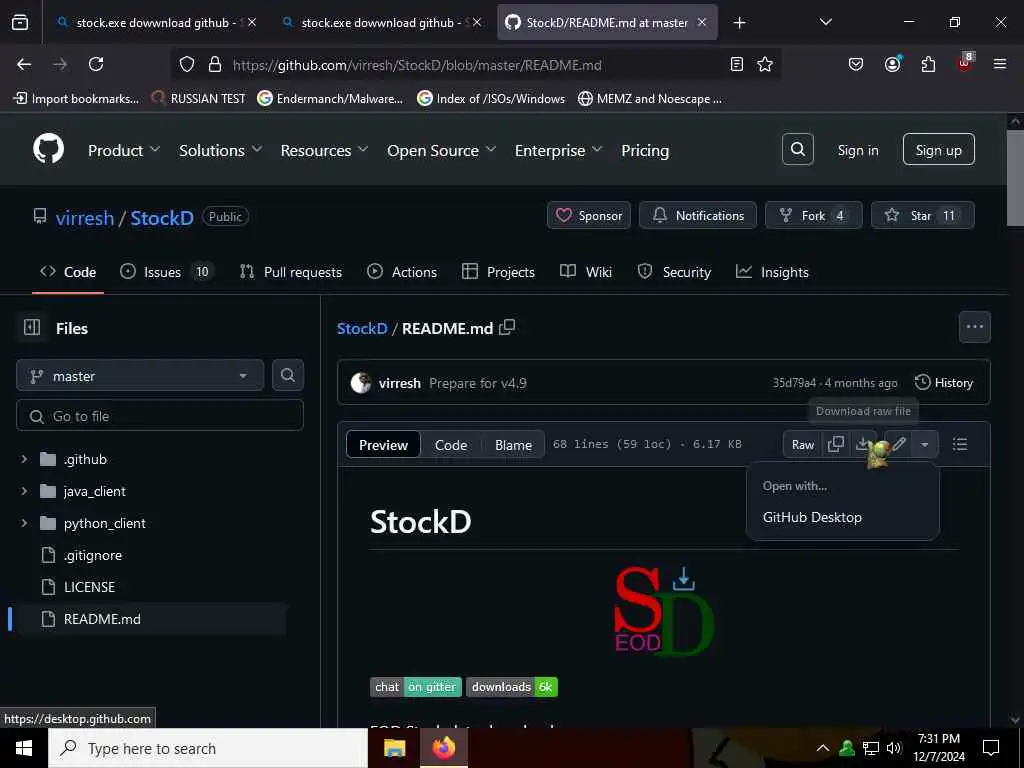This screenshot has height=768, width=1024.
Task: Open File Explorer in taskbar
Action: [x=394, y=748]
